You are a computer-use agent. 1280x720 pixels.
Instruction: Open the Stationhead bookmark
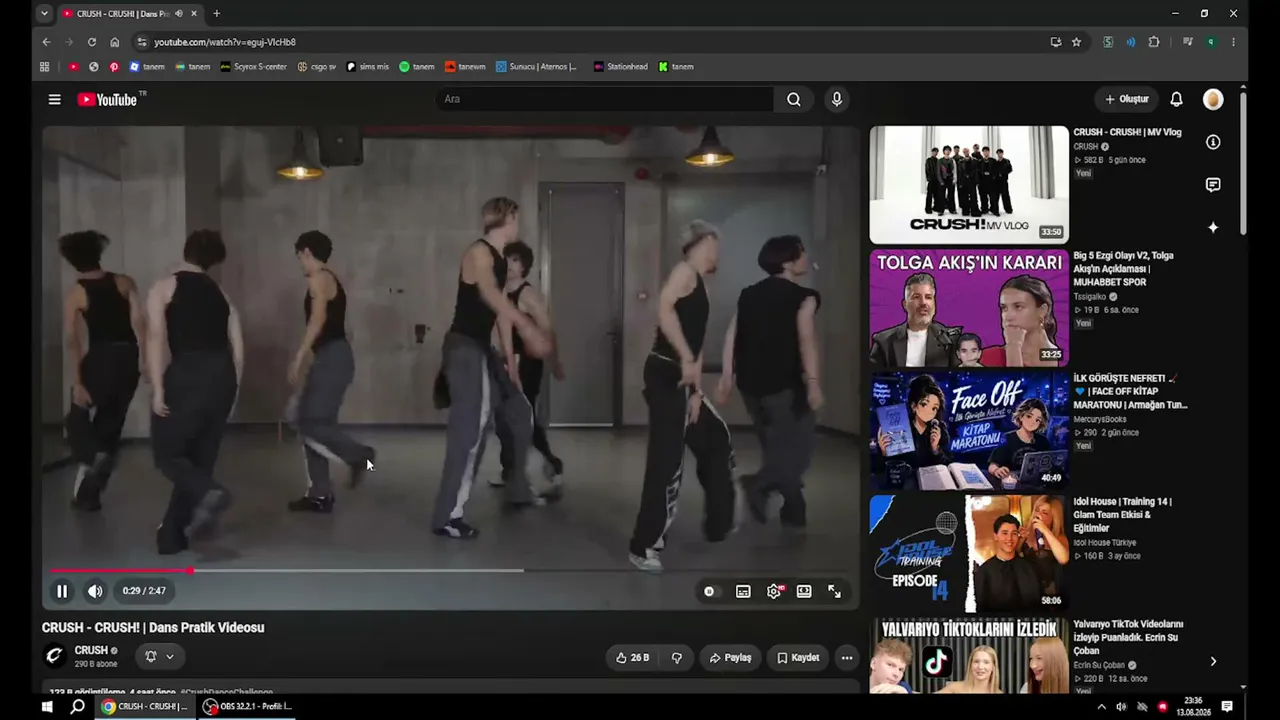[620, 67]
